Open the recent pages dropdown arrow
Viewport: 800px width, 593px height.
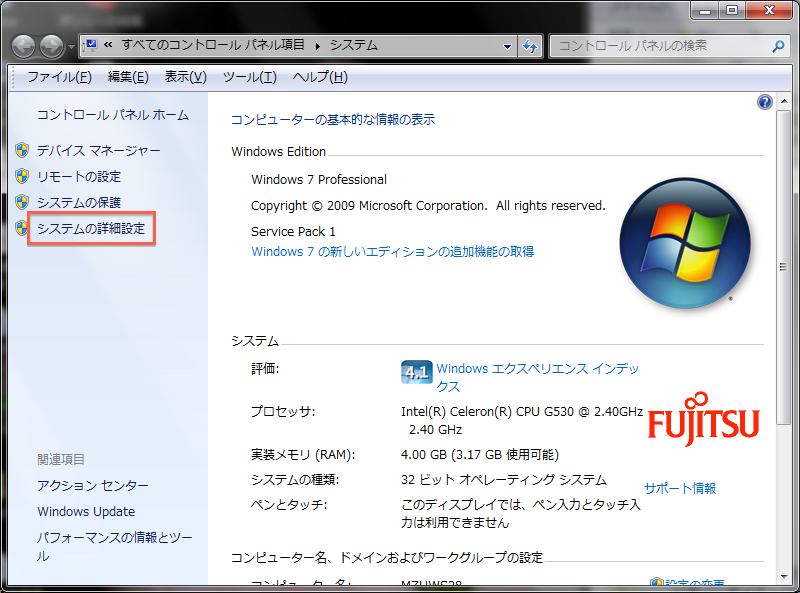[71, 47]
